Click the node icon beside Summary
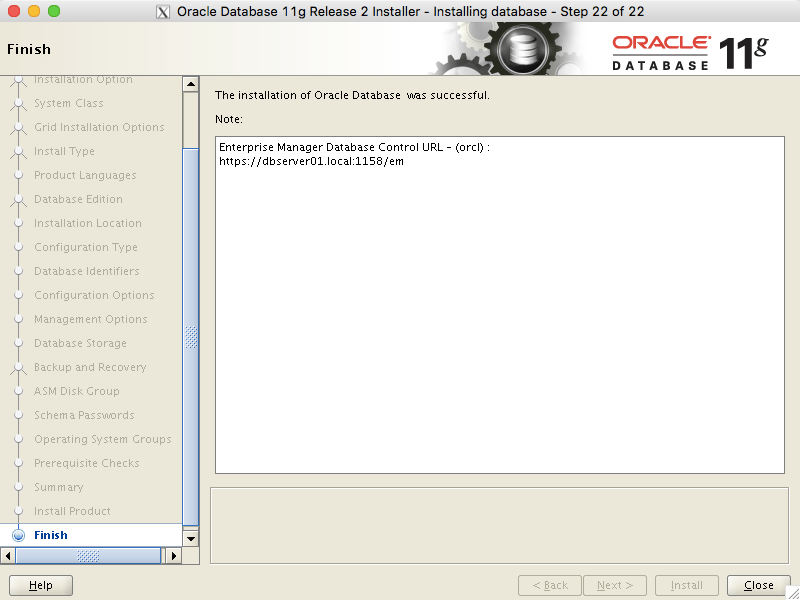Screen dimensions: 800x600 tap(20, 487)
